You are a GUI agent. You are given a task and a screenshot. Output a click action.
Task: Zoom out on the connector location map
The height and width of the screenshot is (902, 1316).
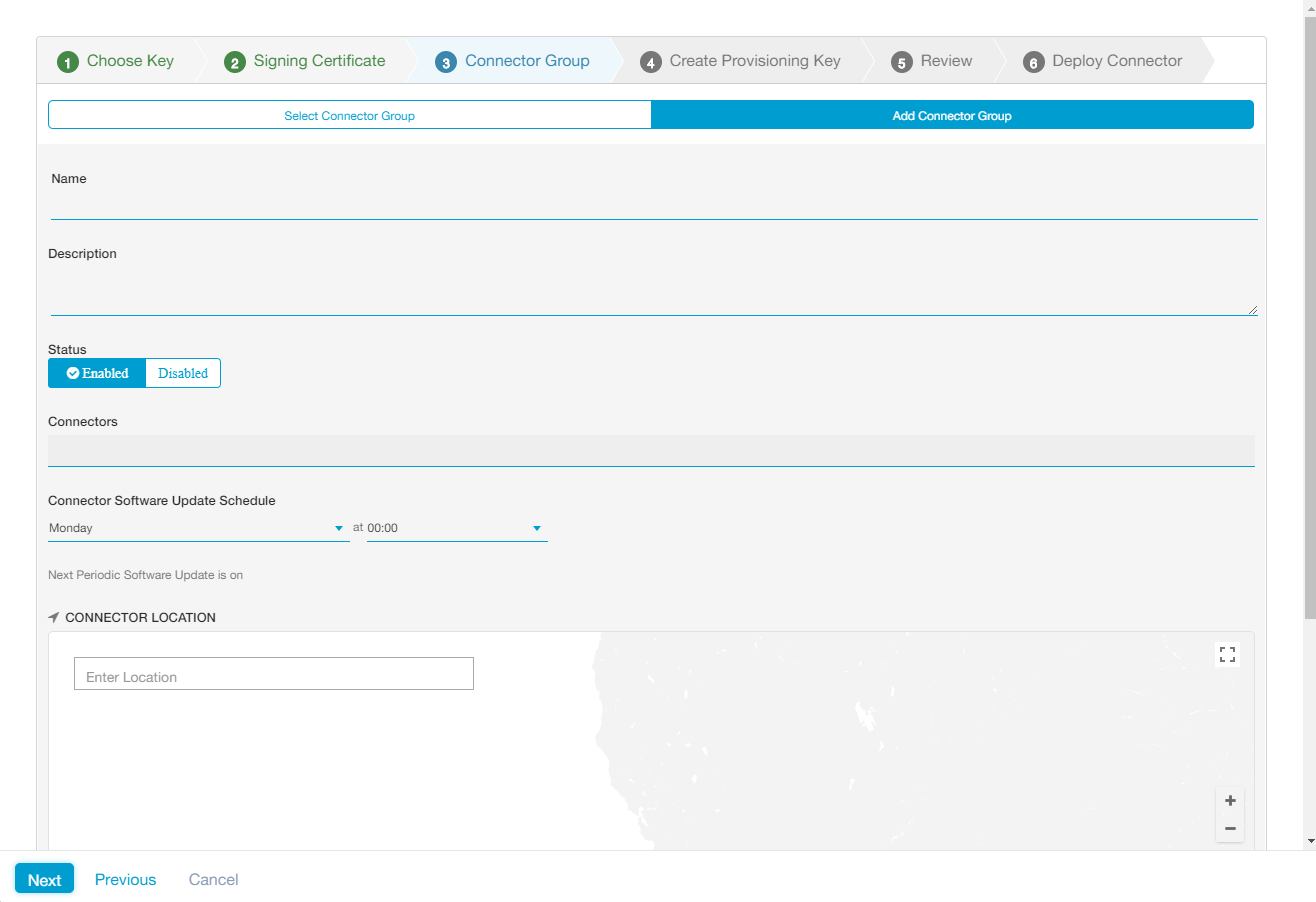coord(1230,828)
